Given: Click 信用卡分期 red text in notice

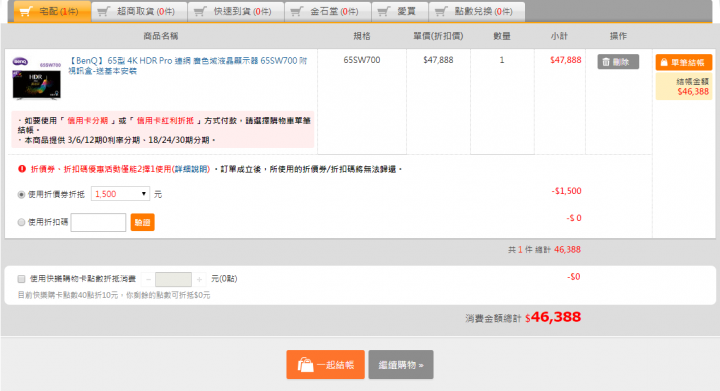Looking at the screenshot, I should pos(88,121).
